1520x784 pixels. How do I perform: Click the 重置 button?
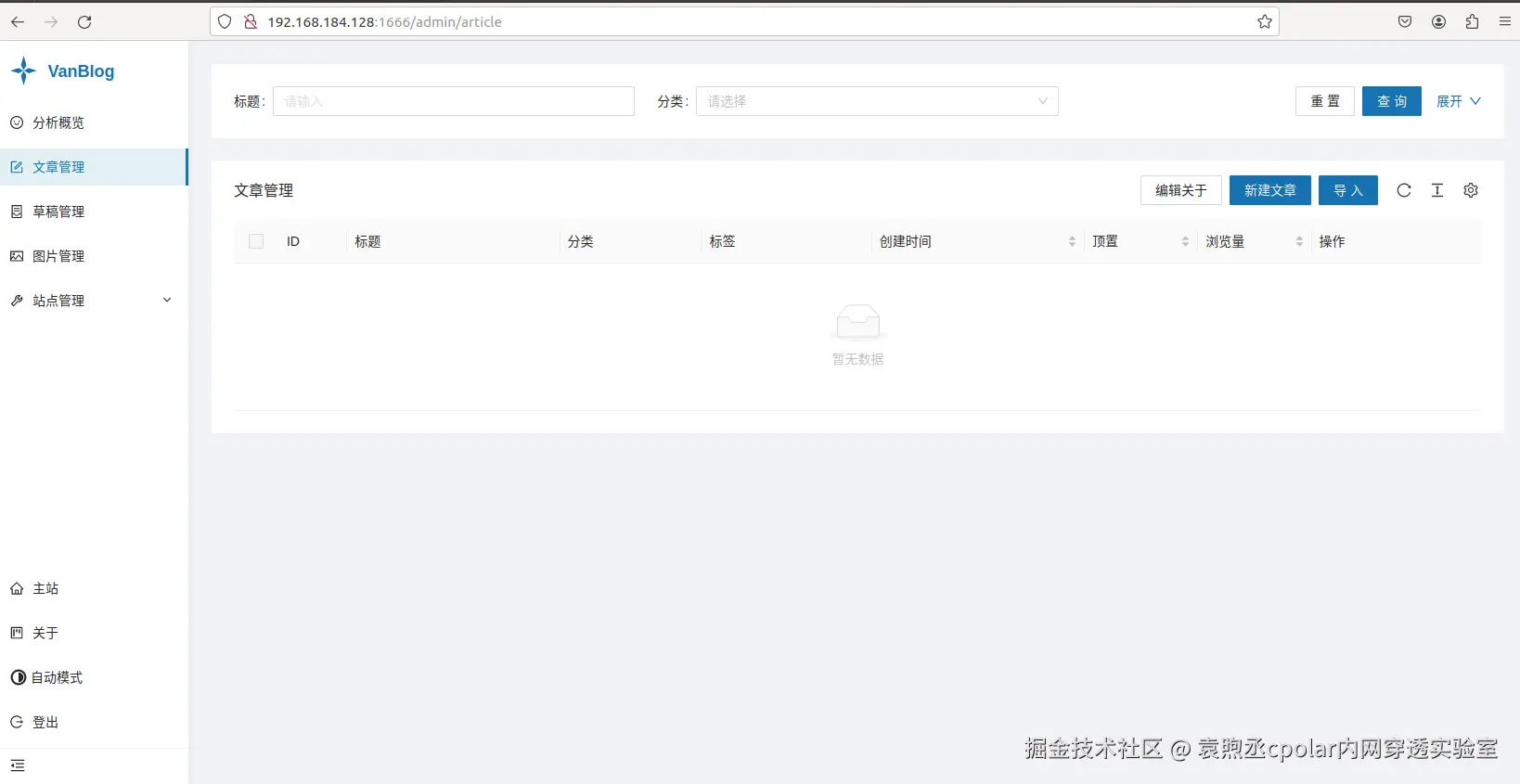[x=1325, y=101]
